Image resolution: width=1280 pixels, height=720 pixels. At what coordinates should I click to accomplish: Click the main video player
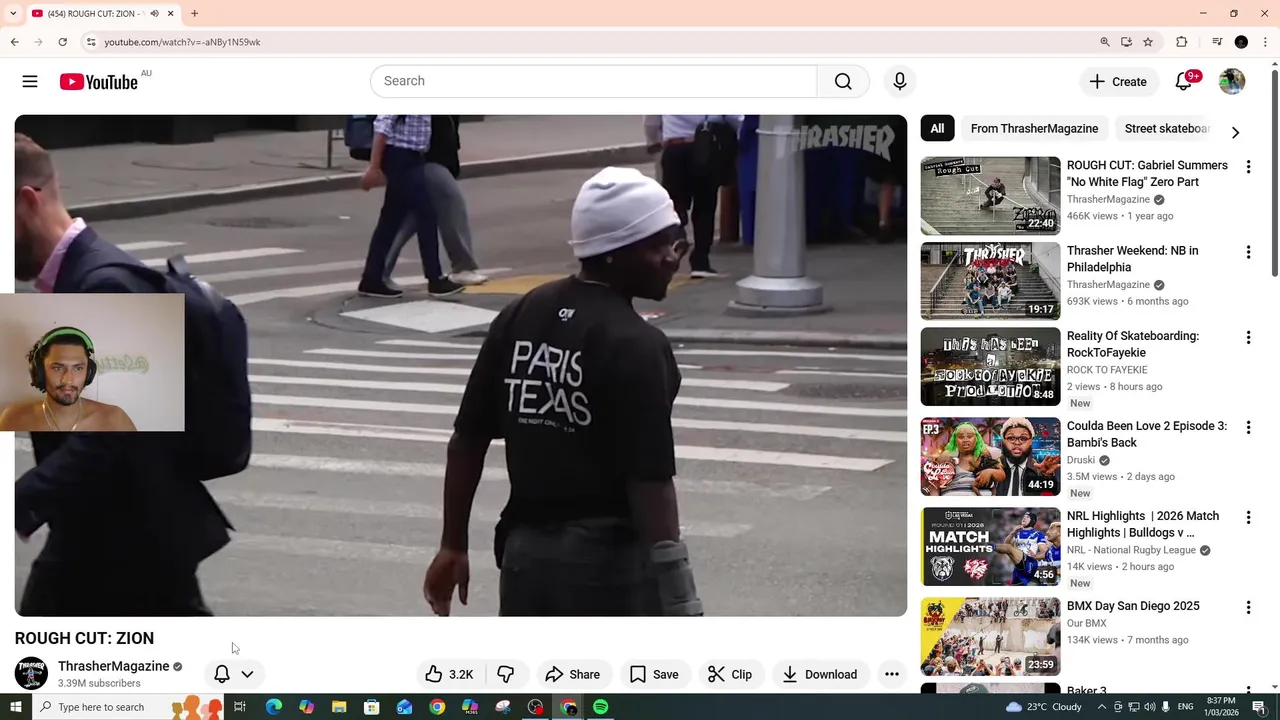pyautogui.click(x=461, y=365)
